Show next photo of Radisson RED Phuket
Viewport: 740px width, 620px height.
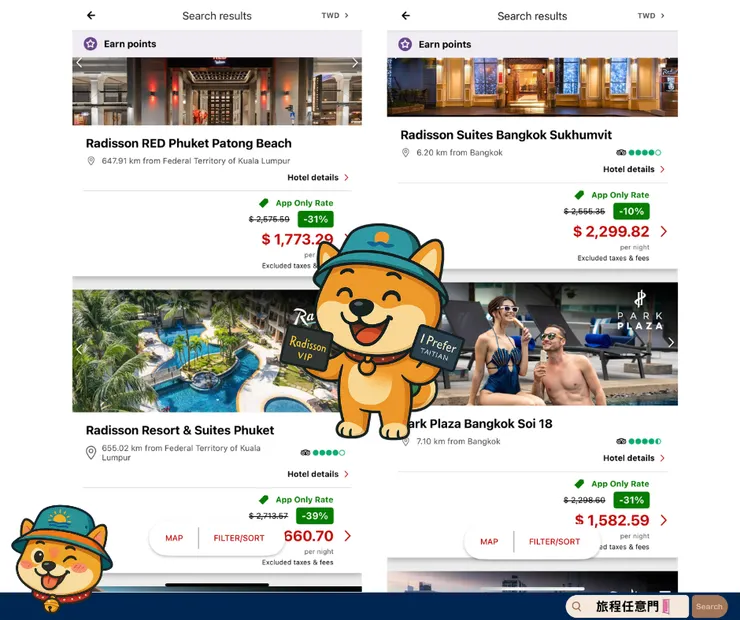coord(355,63)
